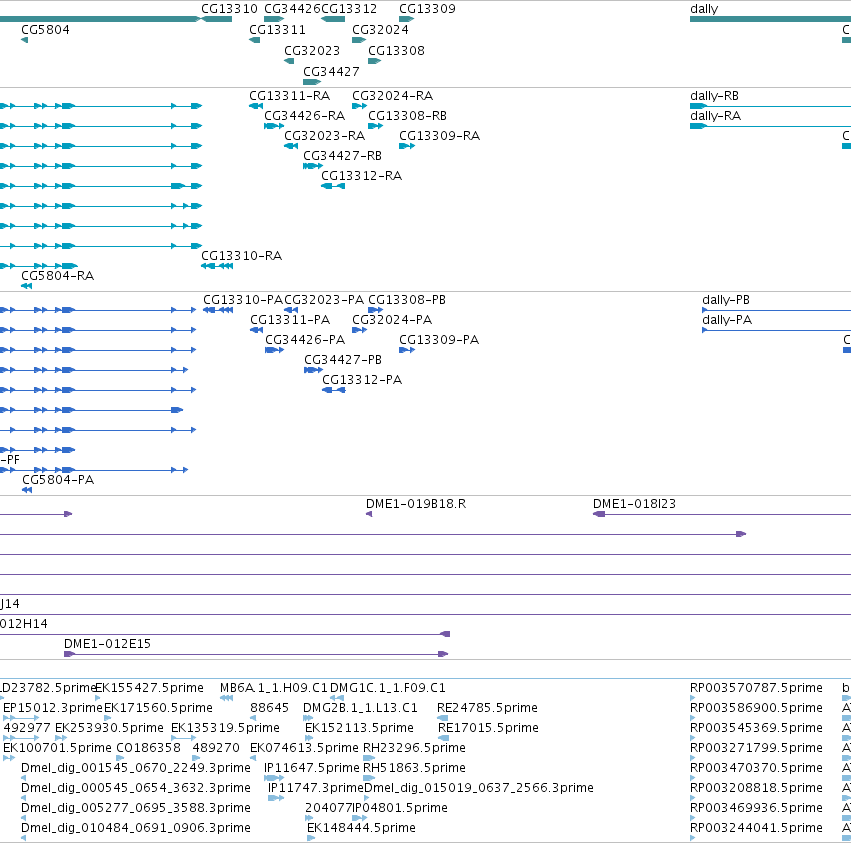Screen dimensions: 851x843
Task: Select EST label EK152113.5prime
Action: (x=359, y=728)
